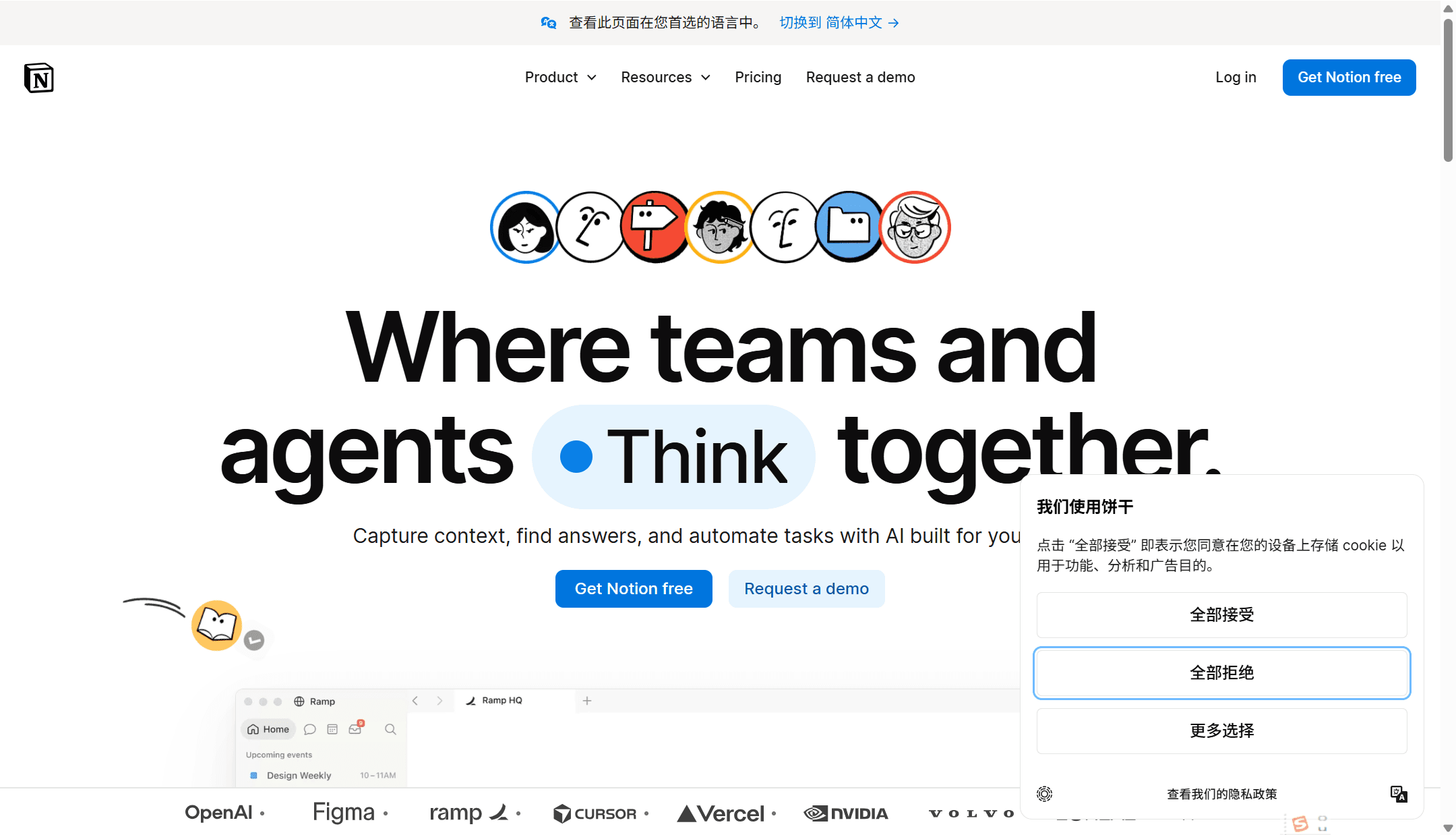Open the 查看我们的隐私政策 privacy link

[x=1222, y=795]
